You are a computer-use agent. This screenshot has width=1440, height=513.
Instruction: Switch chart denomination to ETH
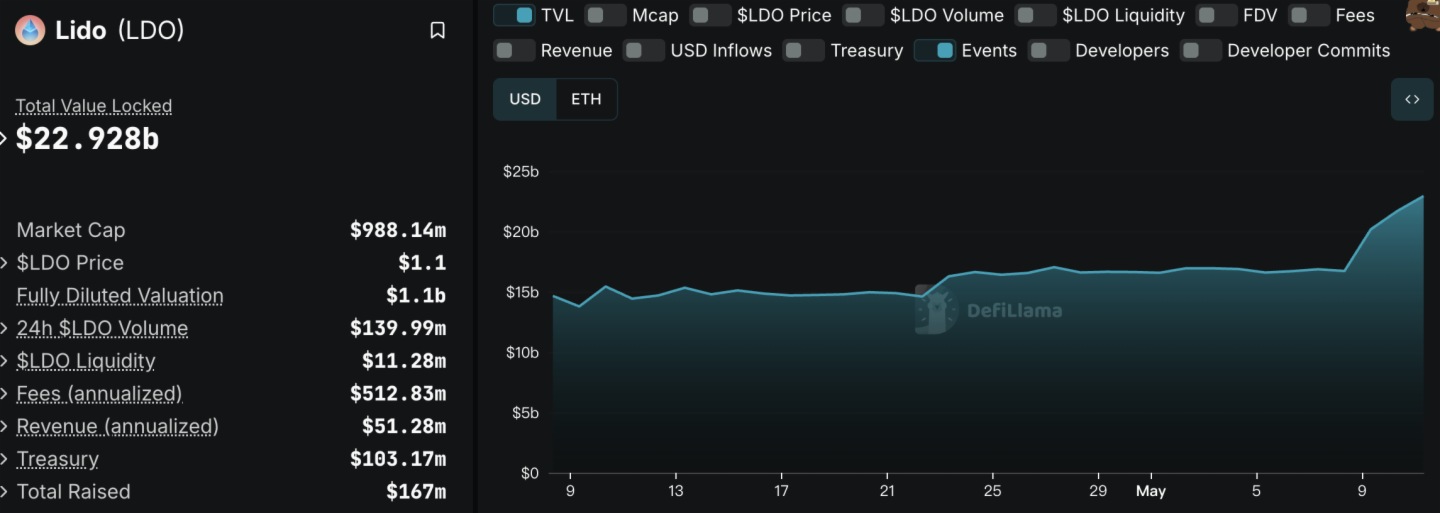point(586,99)
